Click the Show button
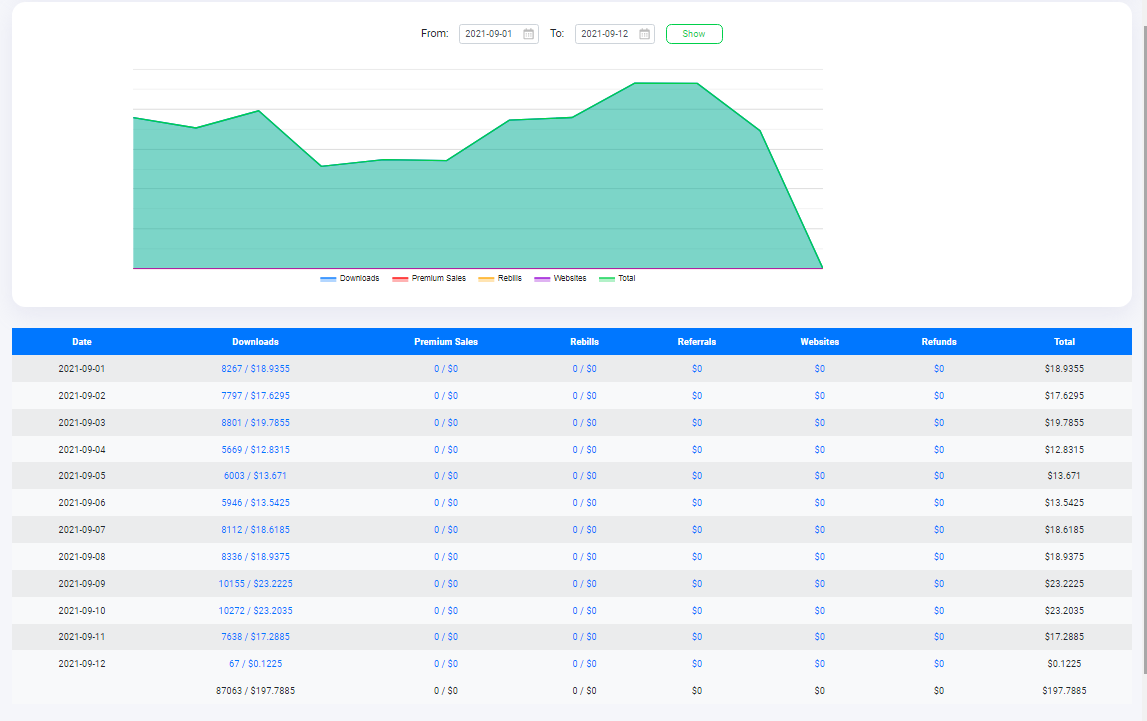This screenshot has height=721, width=1147. [694, 34]
